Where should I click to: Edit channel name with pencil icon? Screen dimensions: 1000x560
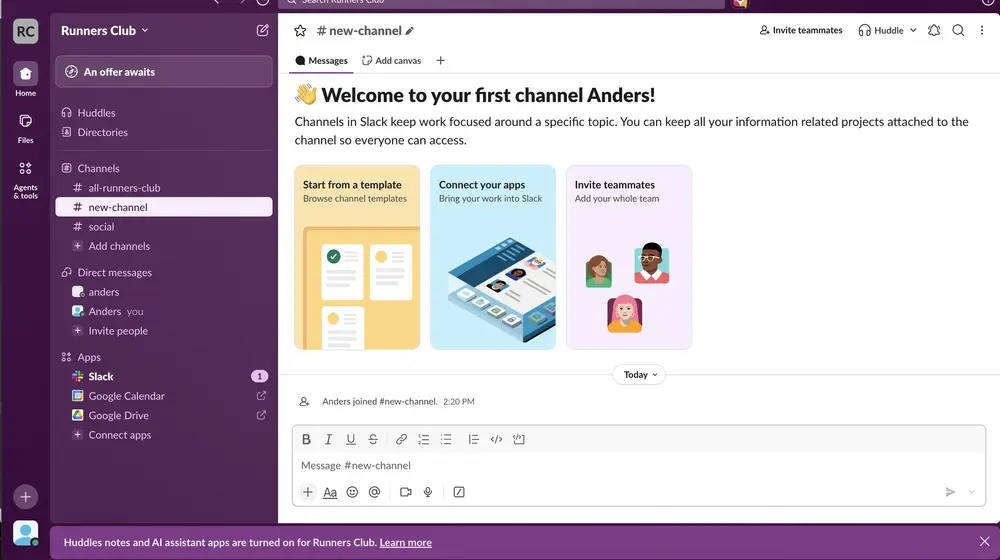tap(409, 31)
